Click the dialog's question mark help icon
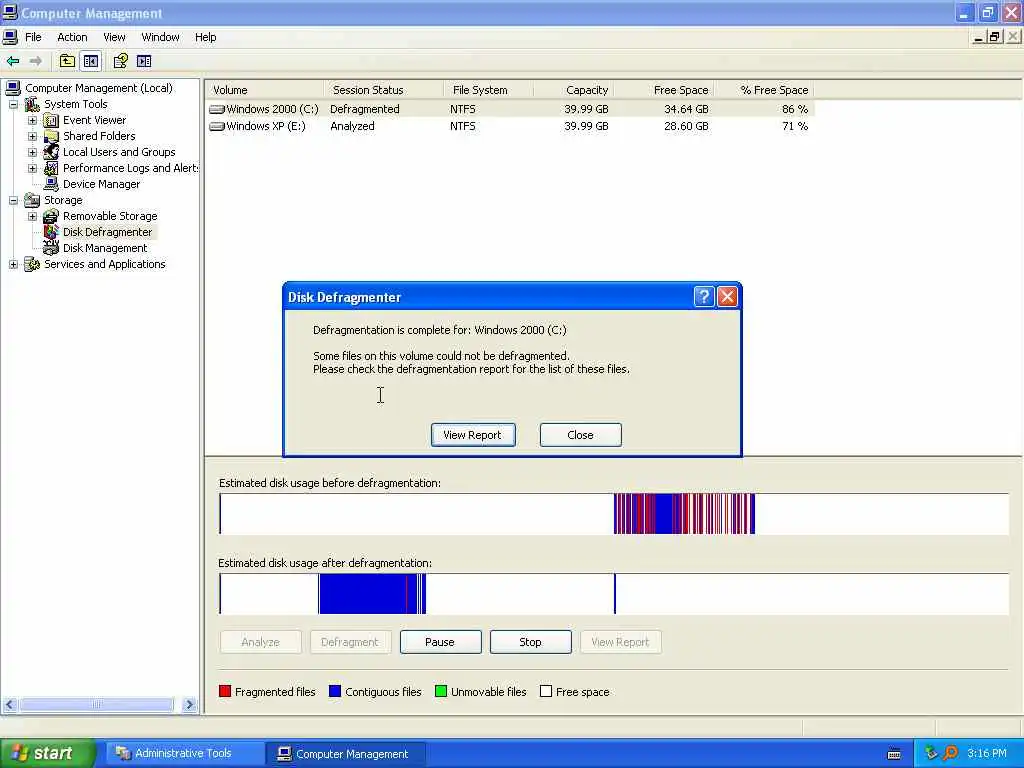 click(703, 297)
